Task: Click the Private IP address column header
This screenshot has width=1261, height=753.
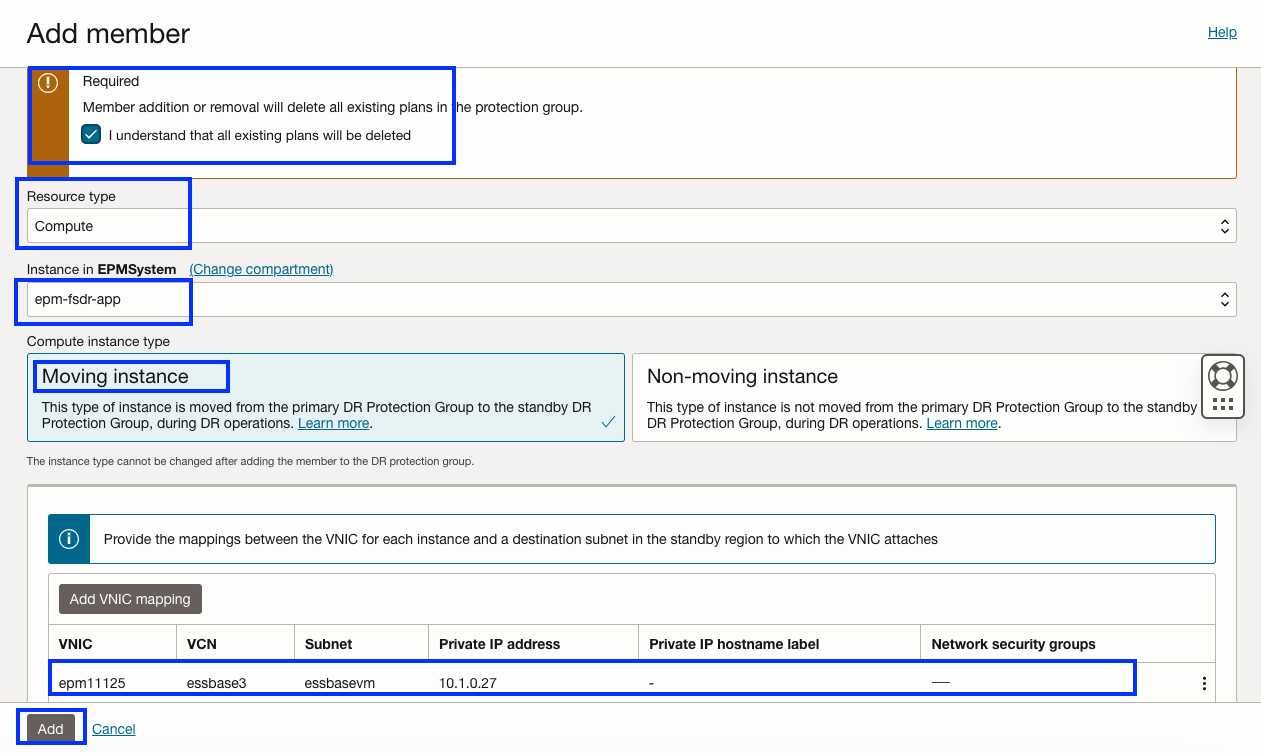Action: 500,644
